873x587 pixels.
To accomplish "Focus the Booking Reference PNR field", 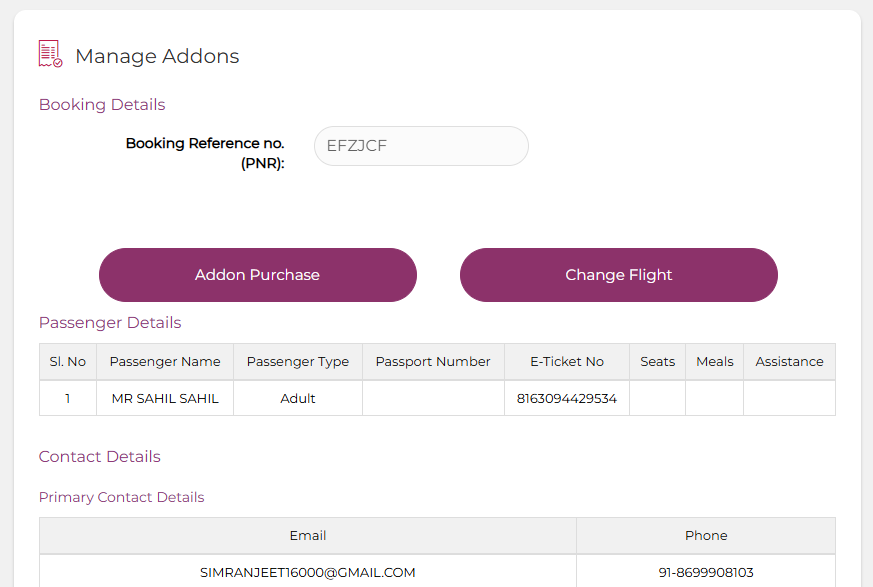I will click(x=421, y=146).
